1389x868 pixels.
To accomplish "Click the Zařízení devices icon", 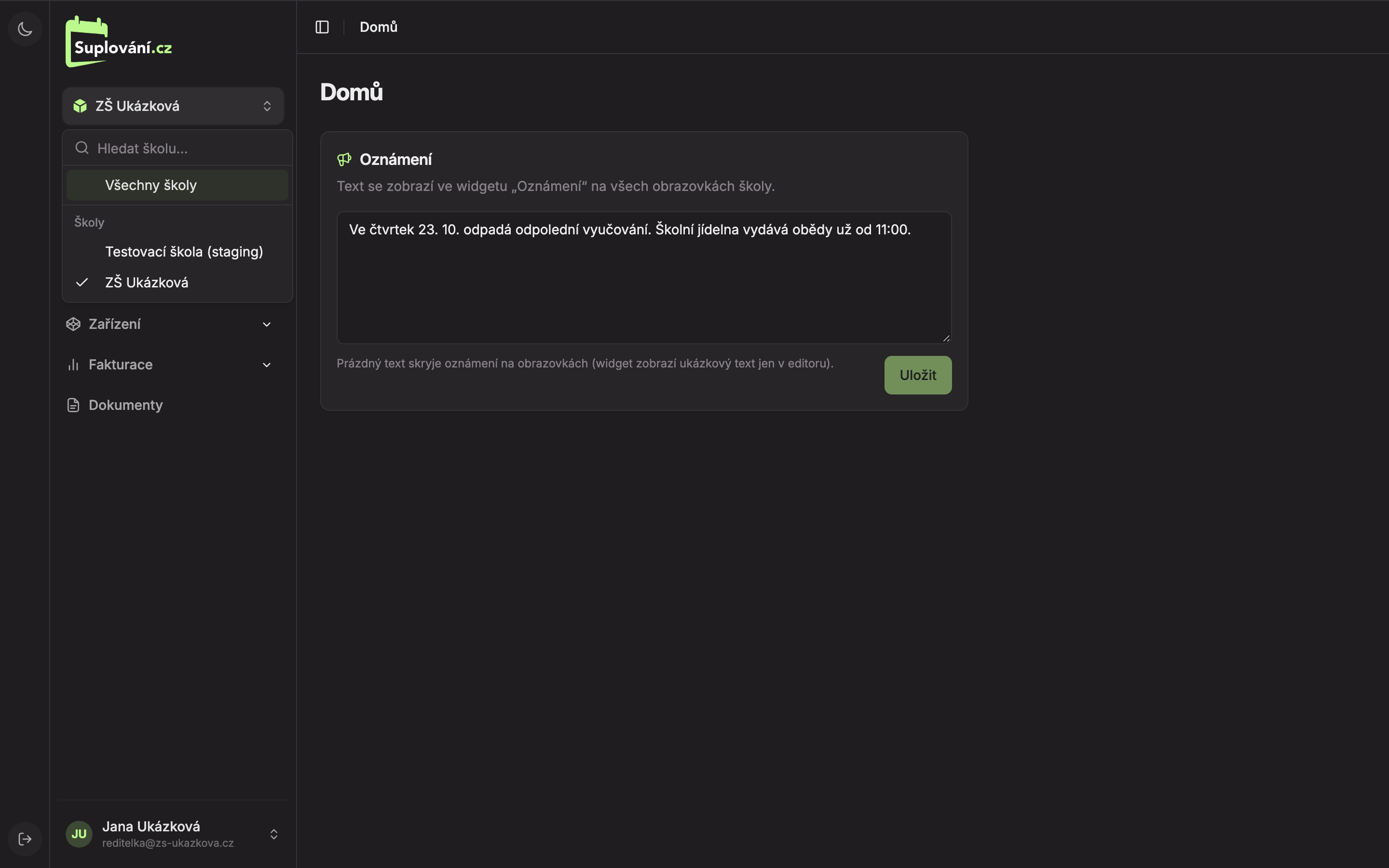I will coord(73,325).
